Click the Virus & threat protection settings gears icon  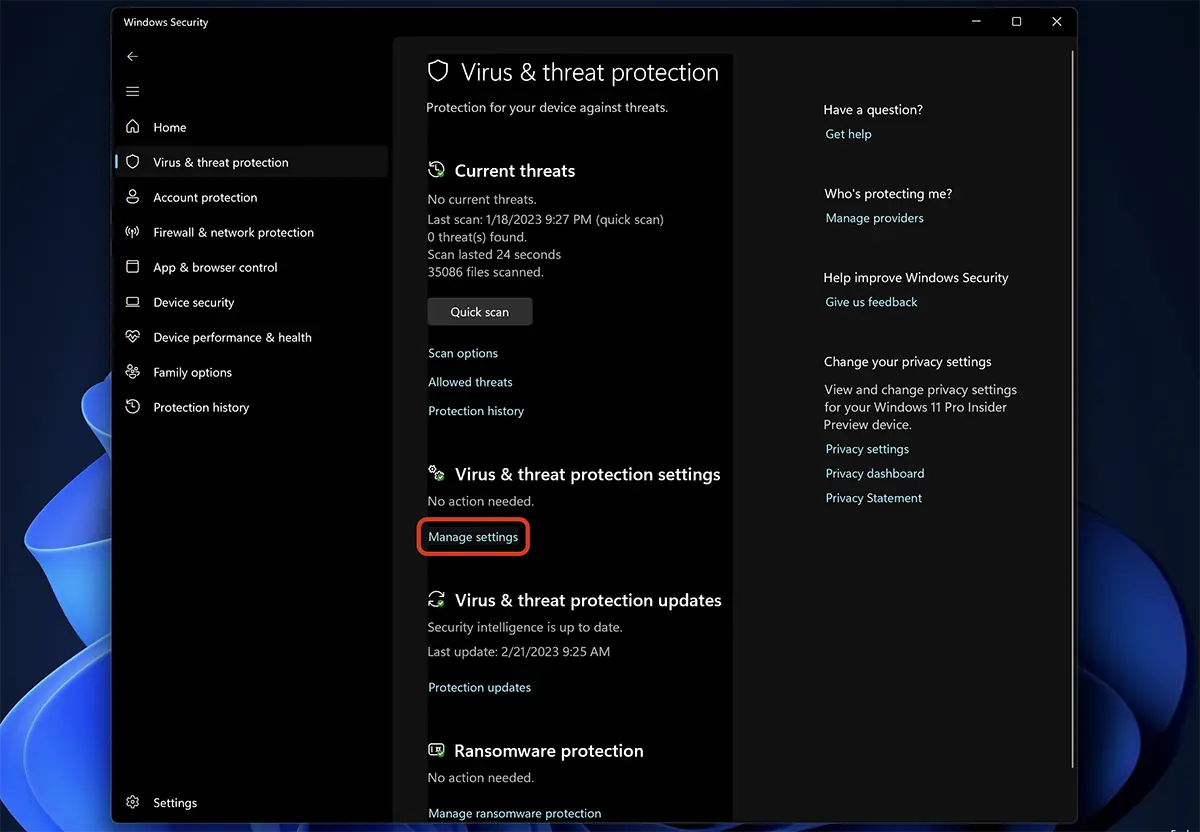[436, 473]
